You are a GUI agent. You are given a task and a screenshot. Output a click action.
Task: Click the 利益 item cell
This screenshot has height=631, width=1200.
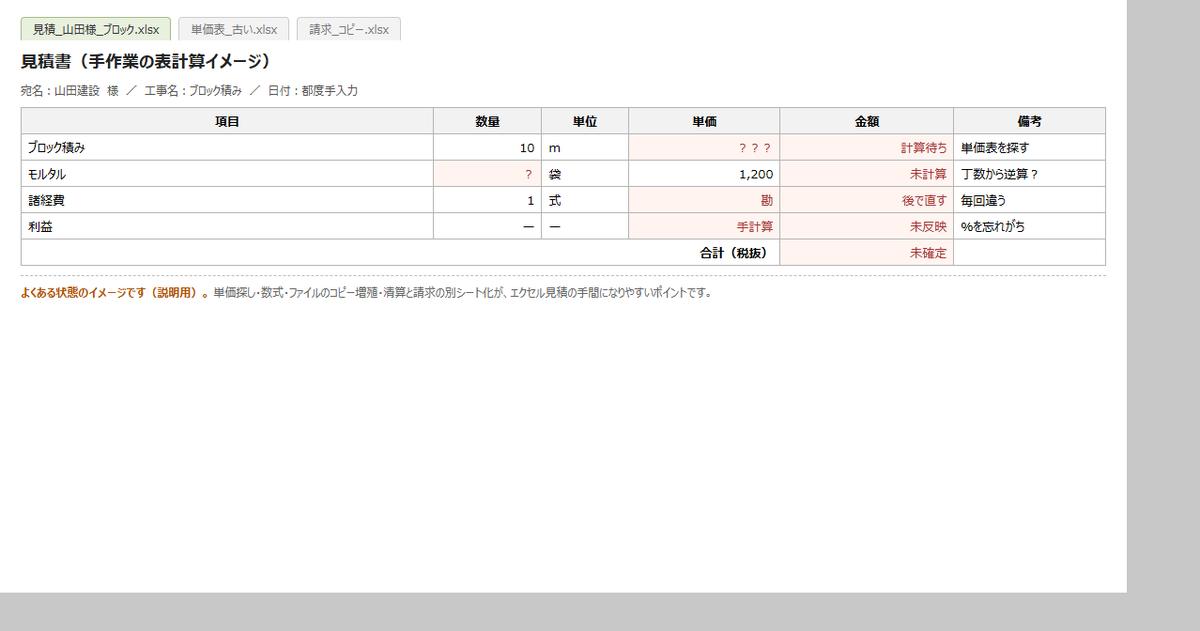(227, 226)
